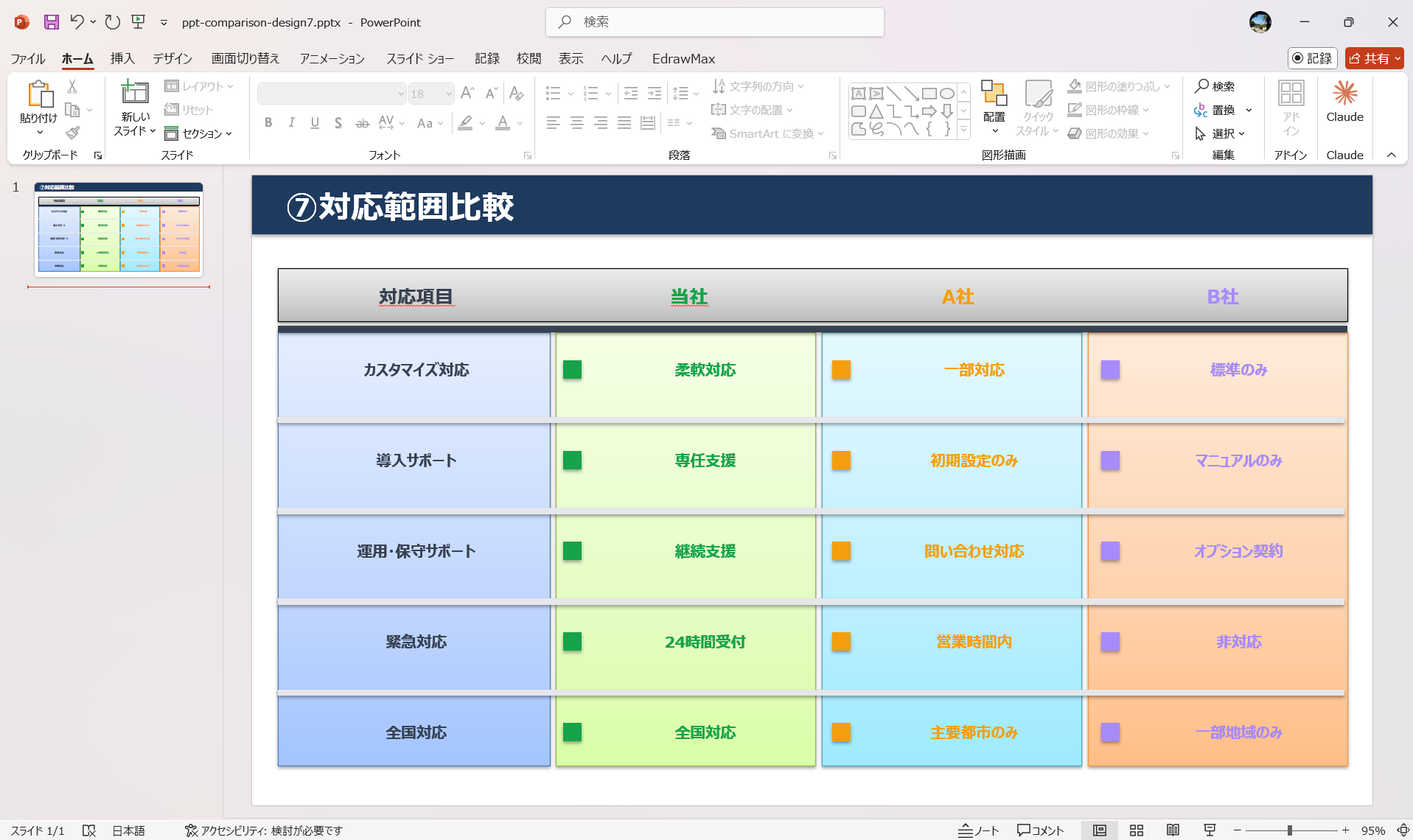Viewport: 1413px width, 840px height.
Task: Select the oval shape in shapes gallery
Action: pyautogui.click(x=947, y=94)
